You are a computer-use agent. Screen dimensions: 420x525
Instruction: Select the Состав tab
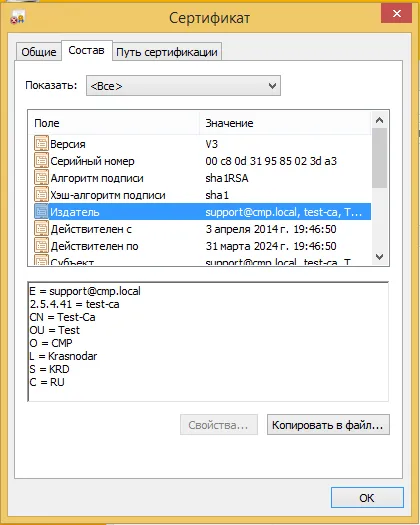point(86,51)
